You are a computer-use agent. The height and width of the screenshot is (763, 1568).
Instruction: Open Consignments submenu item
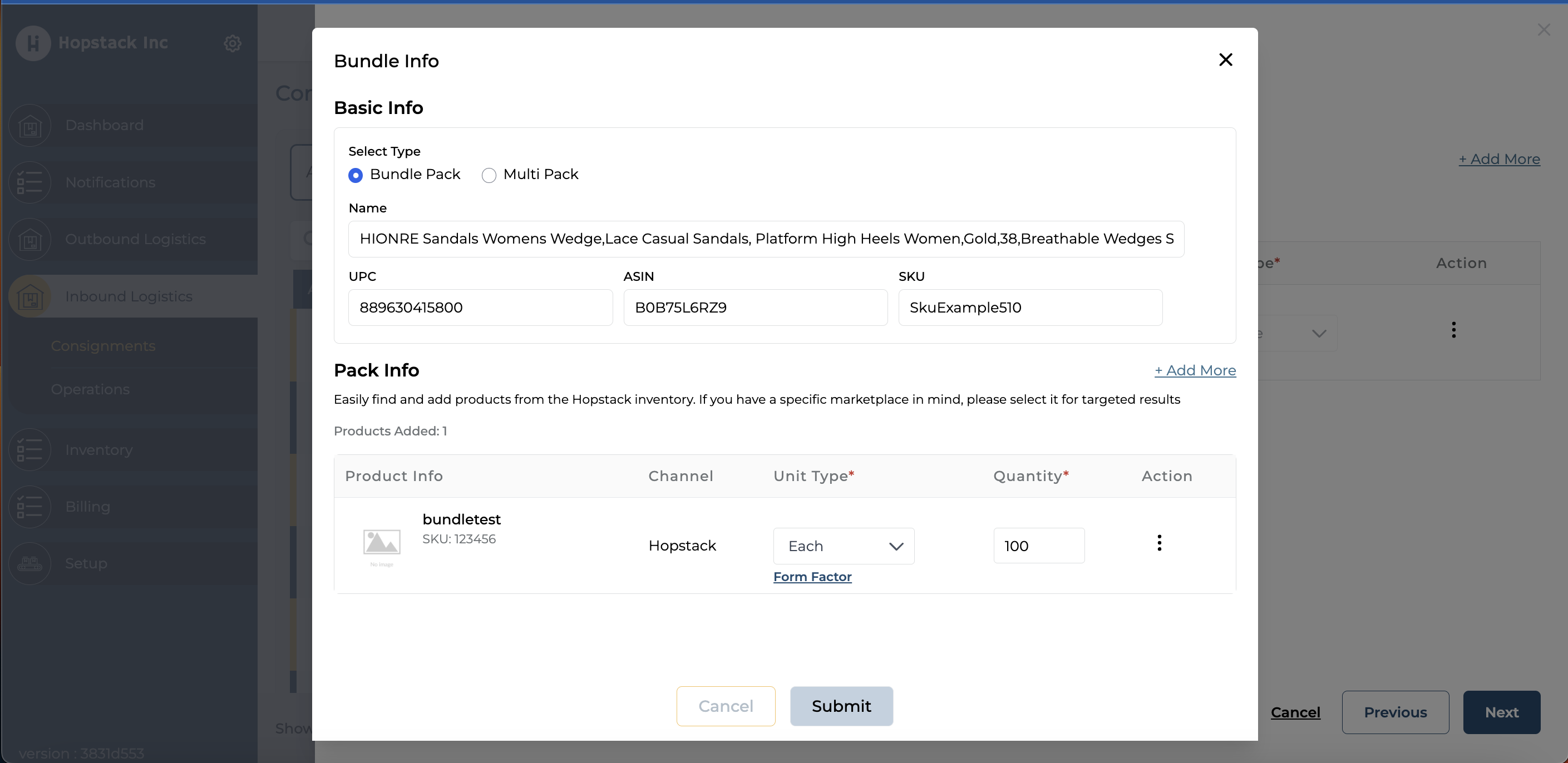[x=103, y=346]
